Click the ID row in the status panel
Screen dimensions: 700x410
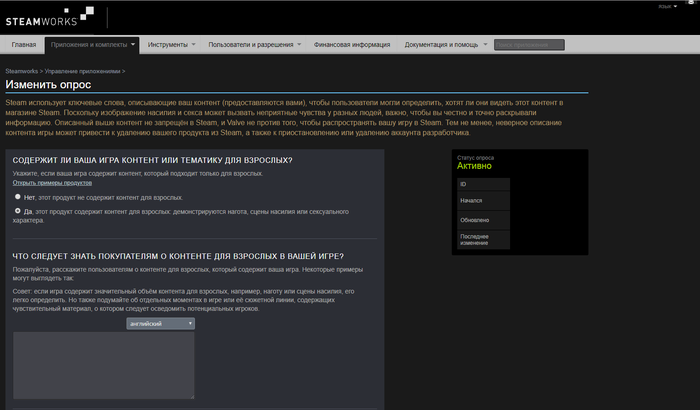483,185
